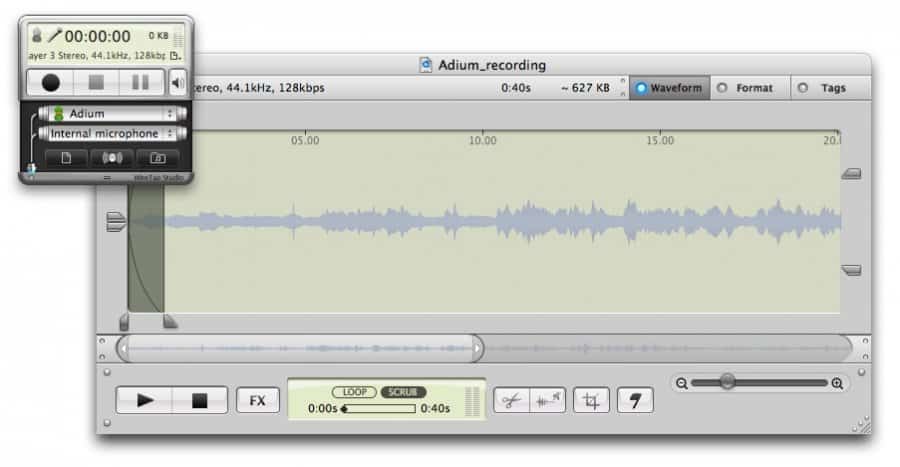The height and width of the screenshot is (467, 900).
Task: Open the Internal microphone input dropdown
Action: (x=112, y=134)
